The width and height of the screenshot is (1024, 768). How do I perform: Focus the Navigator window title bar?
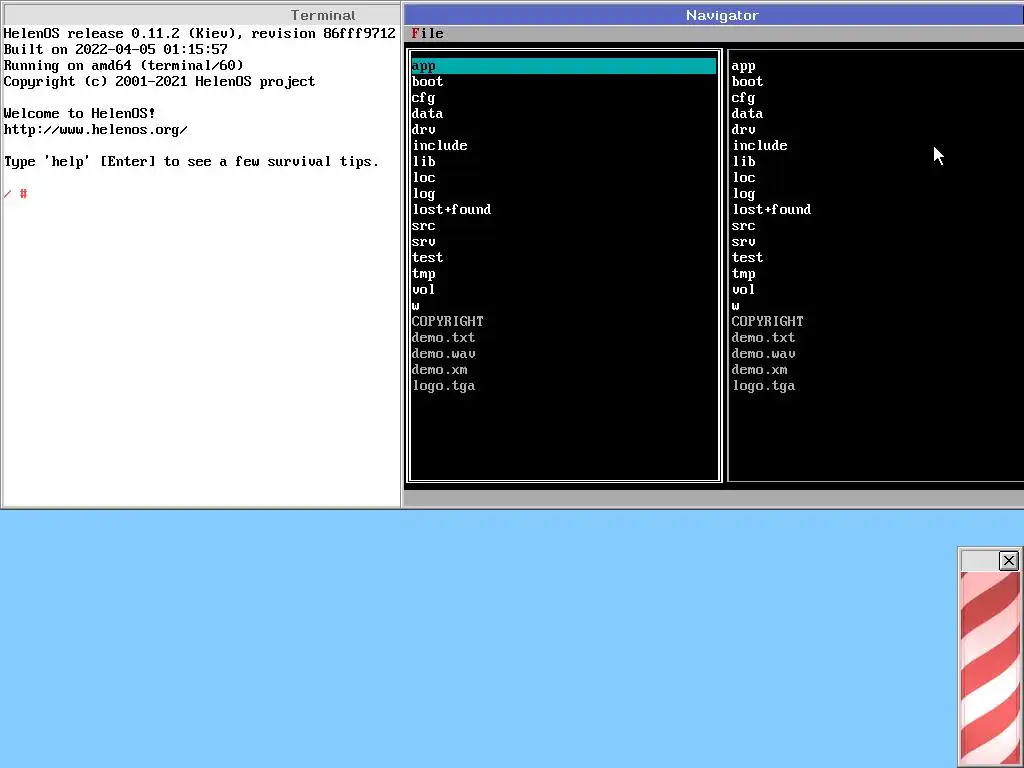coord(714,15)
